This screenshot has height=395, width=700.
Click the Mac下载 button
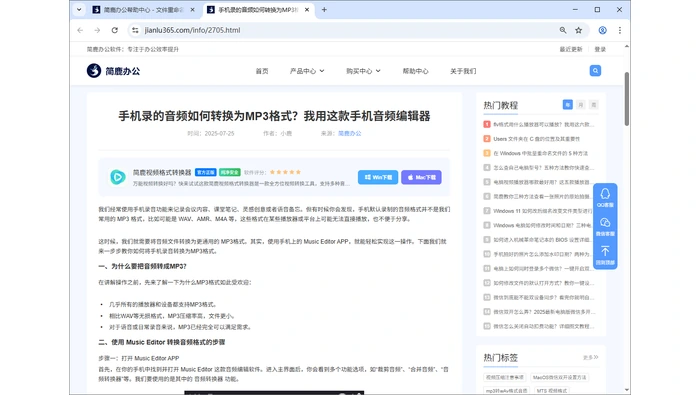[421, 177]
